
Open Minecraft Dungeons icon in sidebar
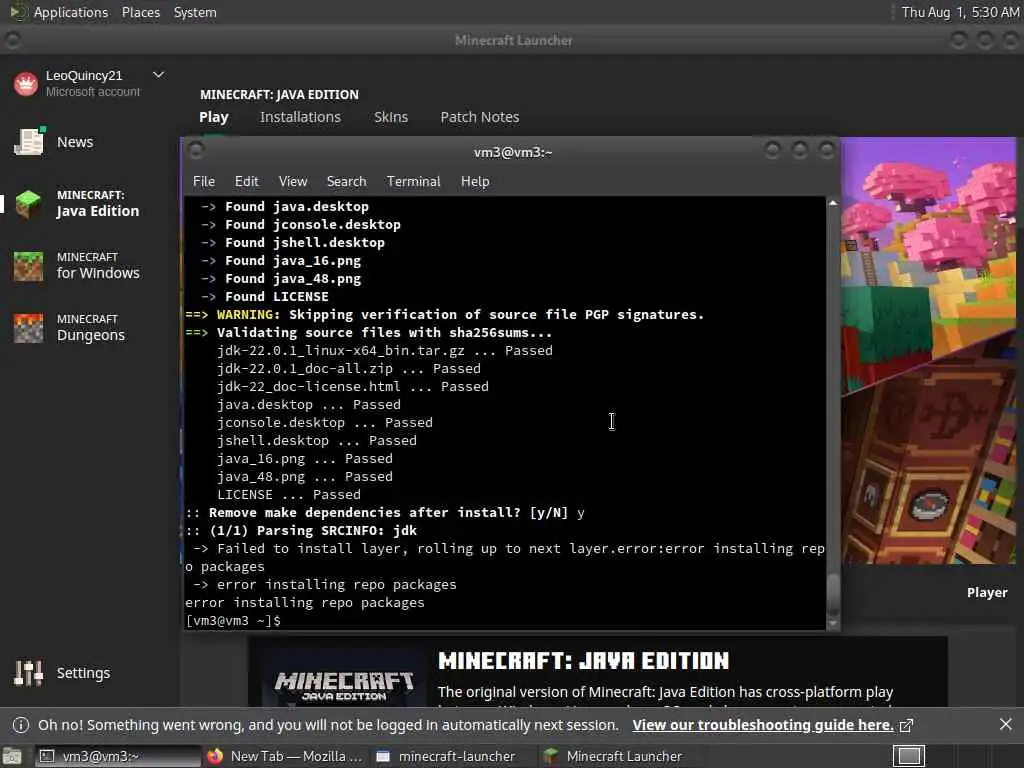click(x=29, y=328)
